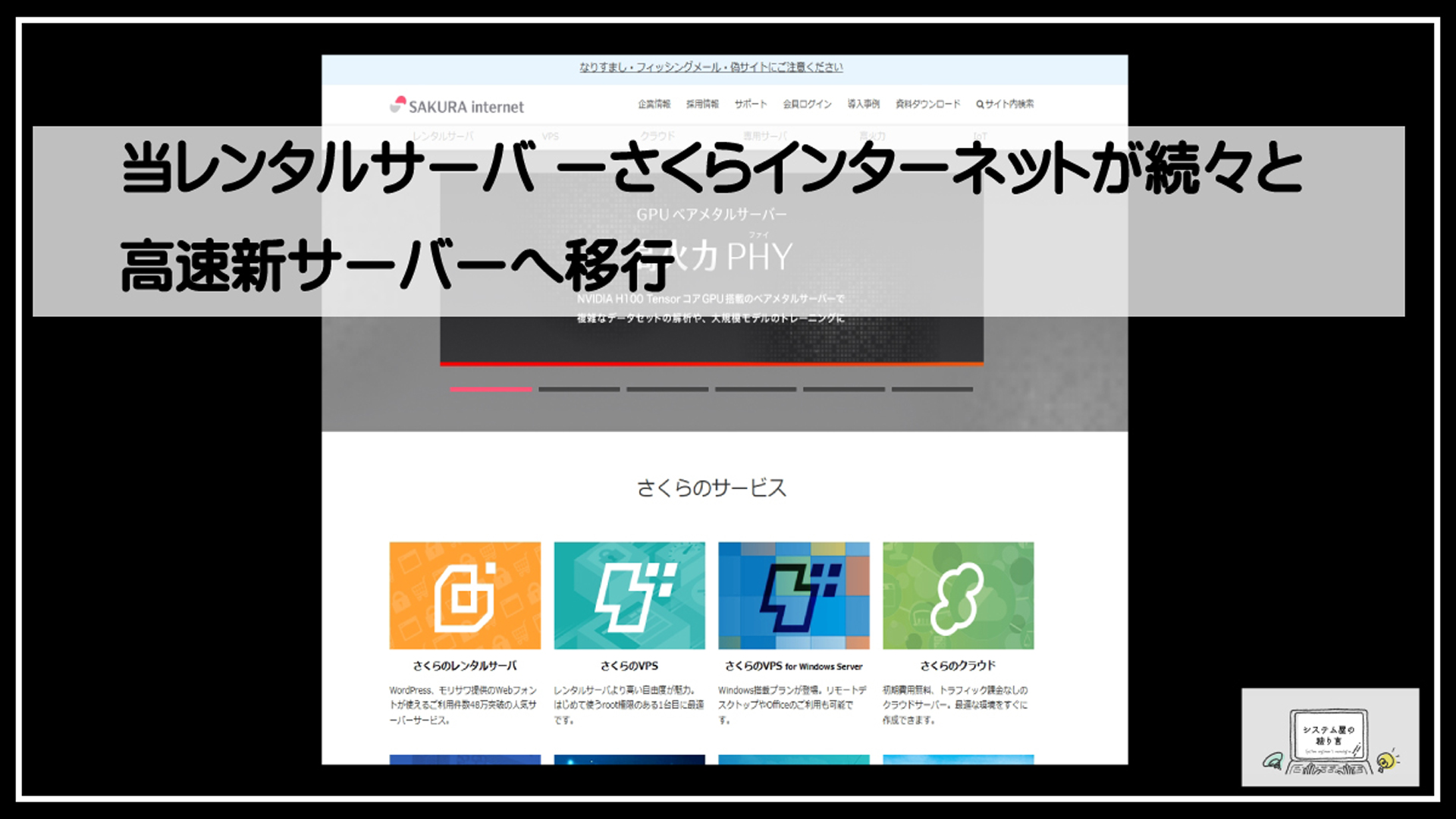Image resolution: width=1456 pixels, height=819 pixels.
Task: Open the 導入事例 menu item
Action: [863, 104]
